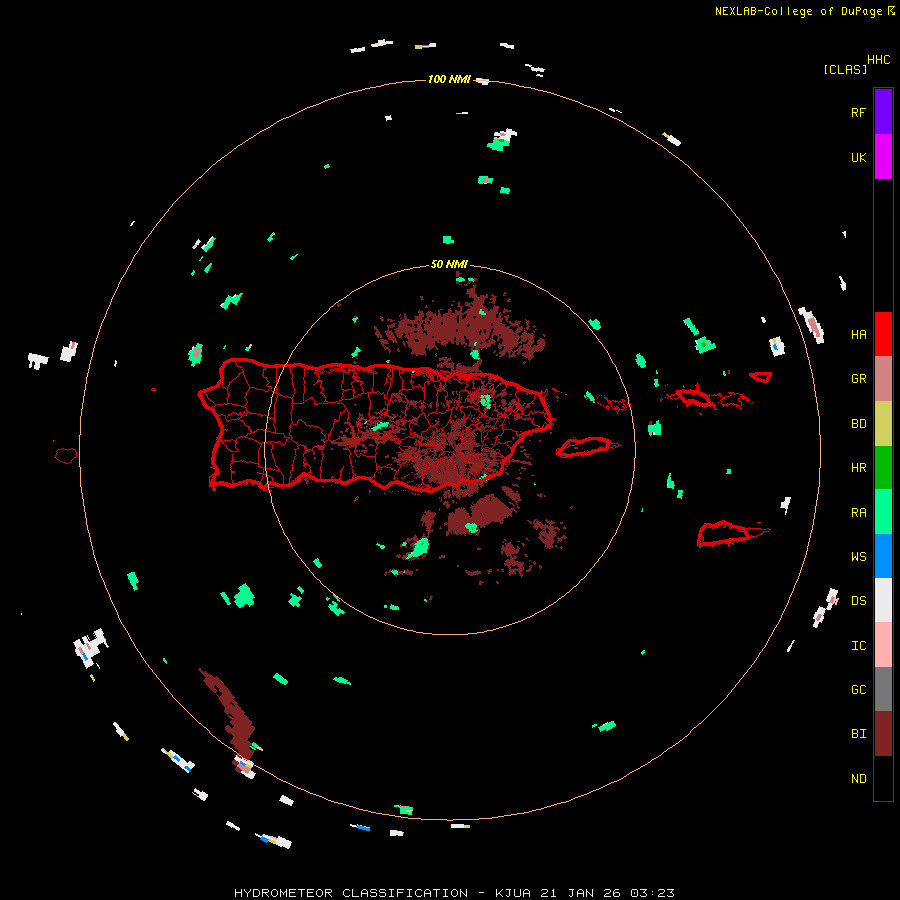Screen dimensions: 900x900
Task: Click the WS blue legend swatch
Action: (x=883, y=556)
